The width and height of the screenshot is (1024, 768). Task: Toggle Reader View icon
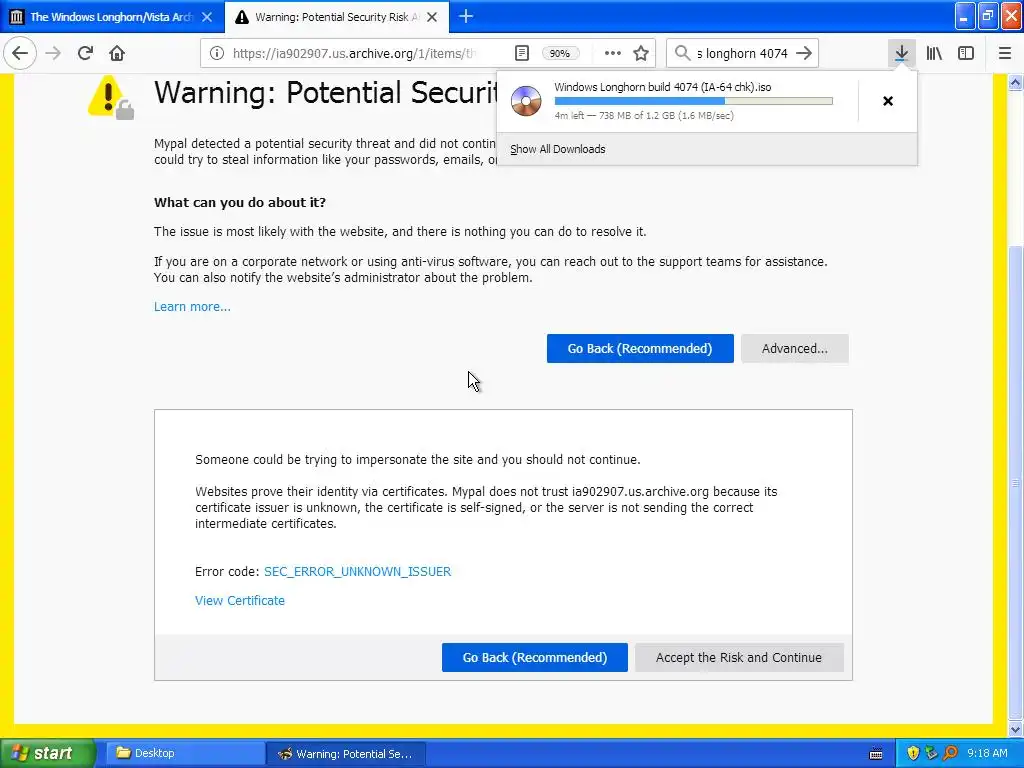522,53
